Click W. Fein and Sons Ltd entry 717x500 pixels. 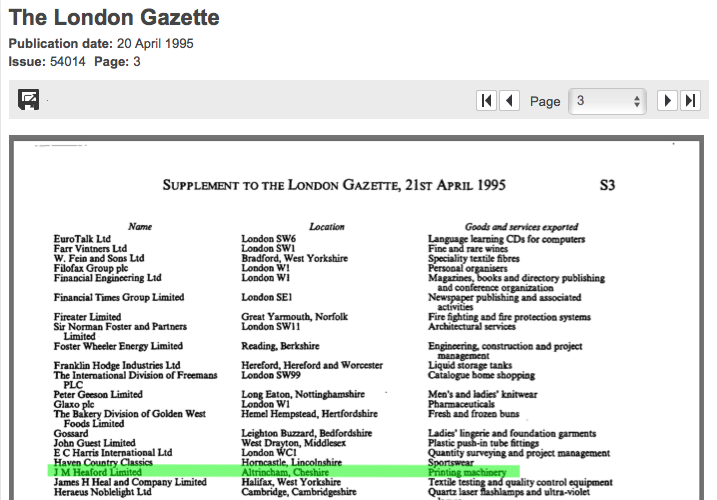99,258
